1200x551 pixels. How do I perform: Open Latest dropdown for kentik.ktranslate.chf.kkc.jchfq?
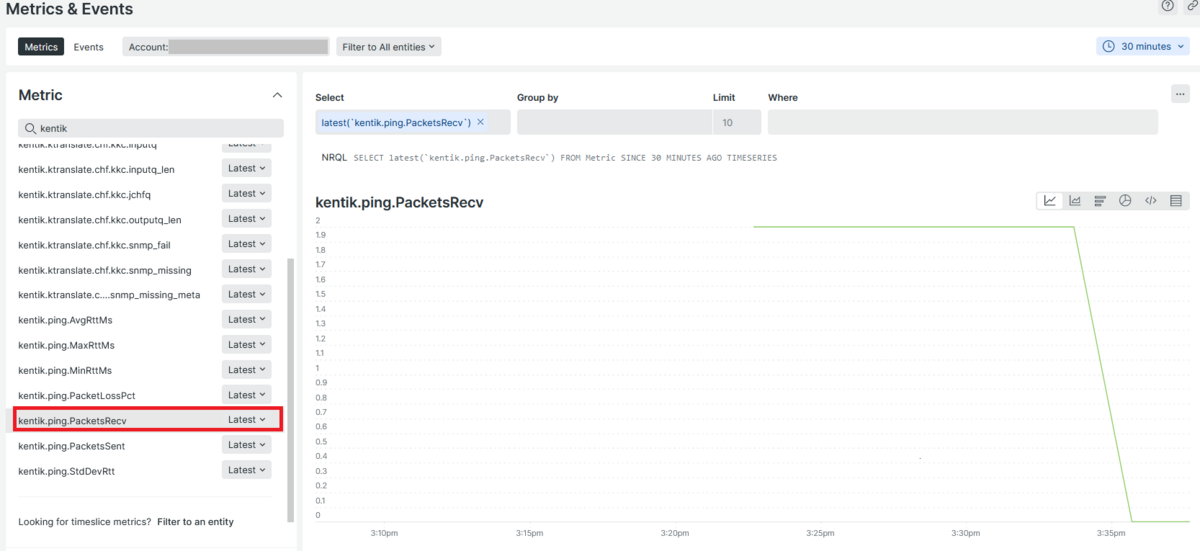click(246, 194)
